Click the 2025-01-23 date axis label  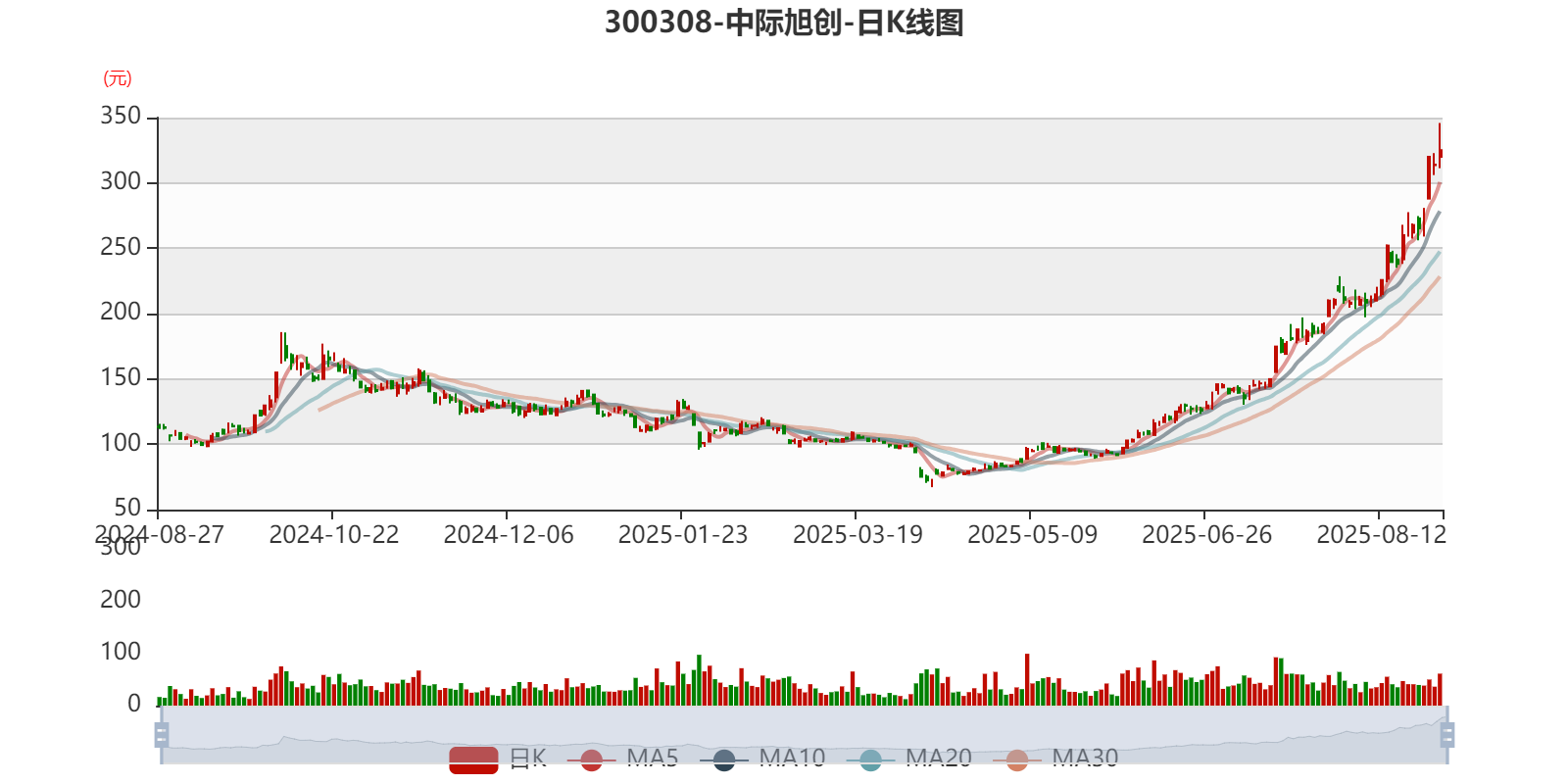[683, 535]
